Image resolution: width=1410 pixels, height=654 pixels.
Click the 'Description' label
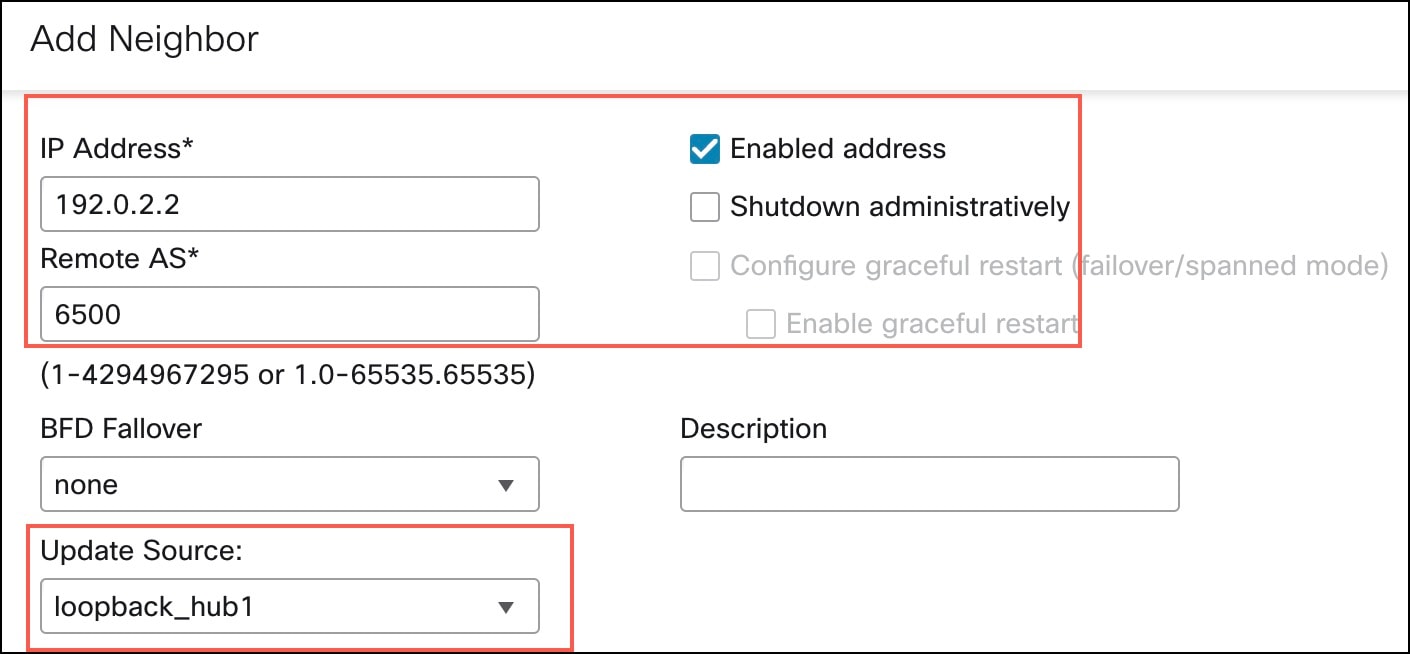[754, 429]
